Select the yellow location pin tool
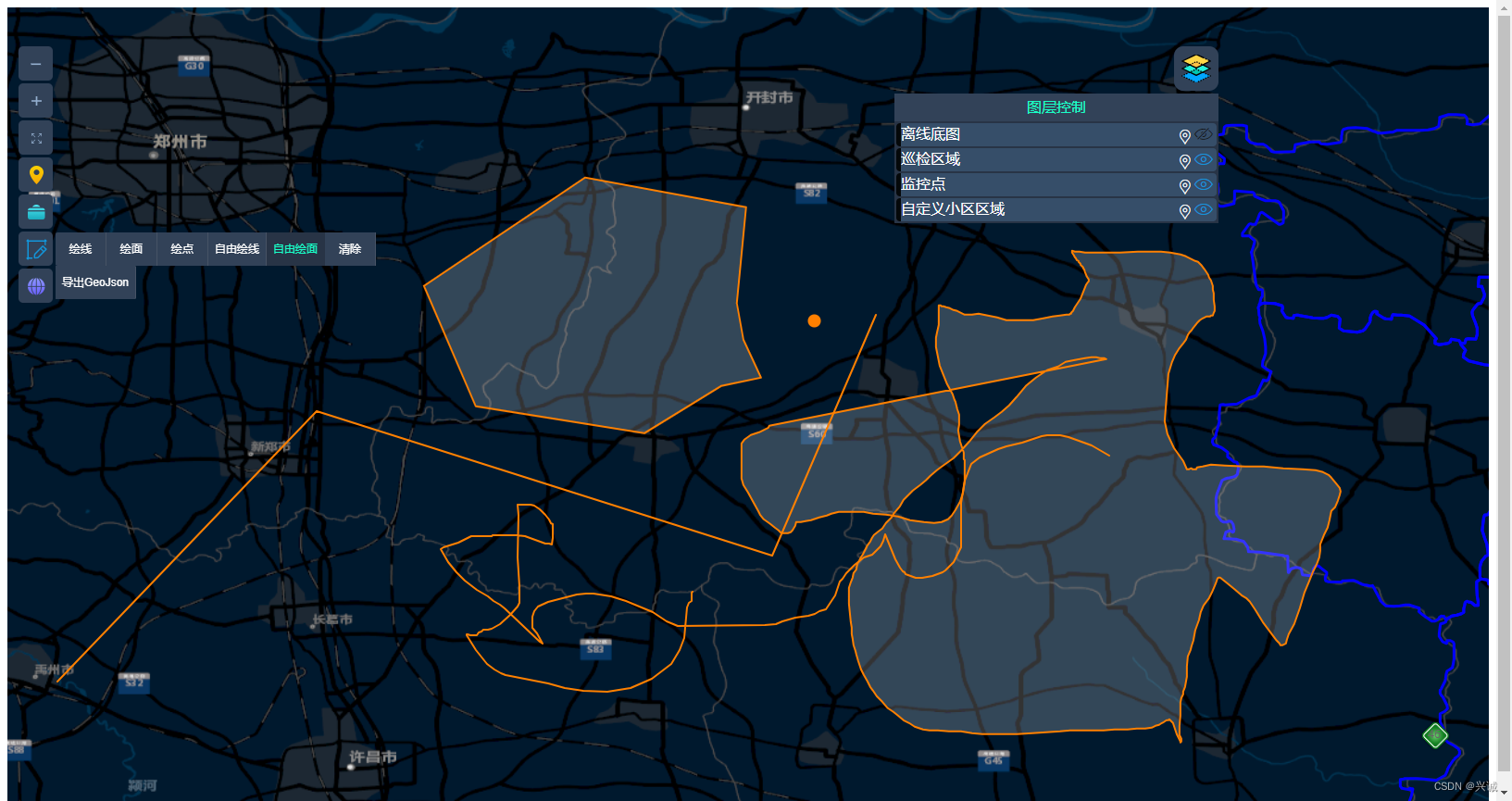Image resolution: width=1512 pixels, height=801 pixels. 35,174
